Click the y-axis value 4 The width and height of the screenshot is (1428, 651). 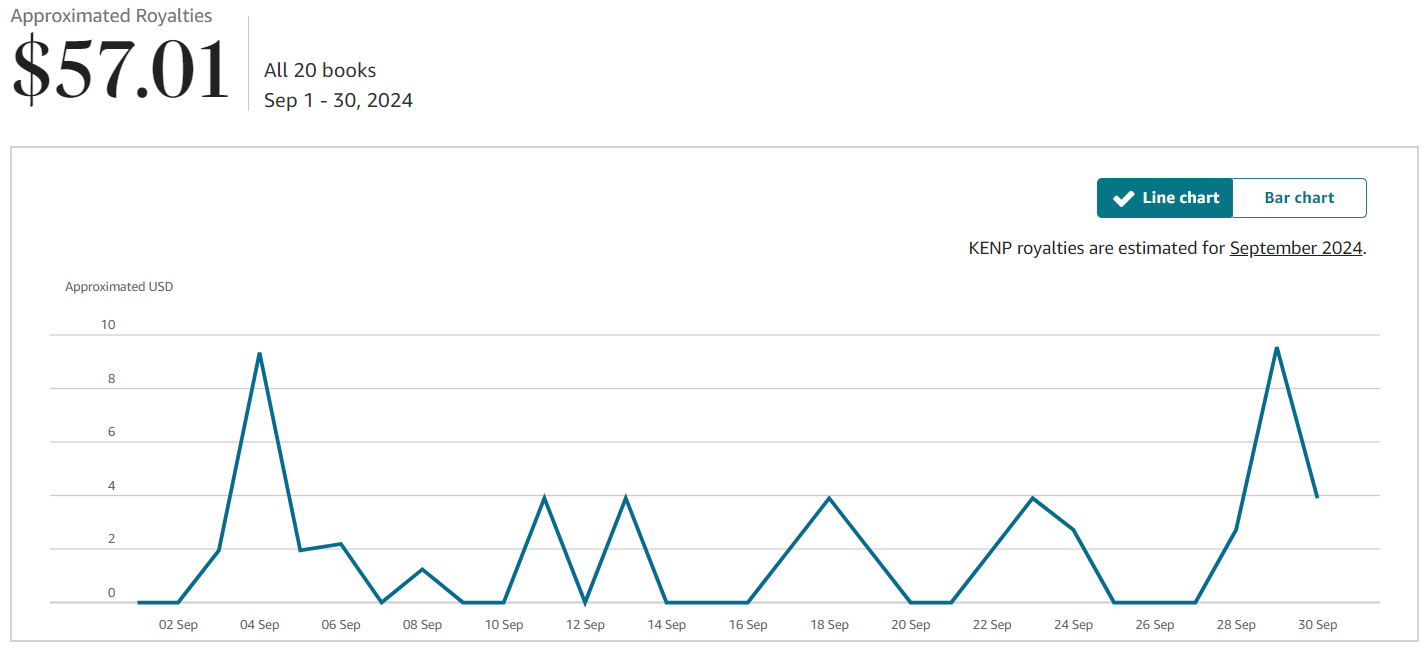click(112, 486)
